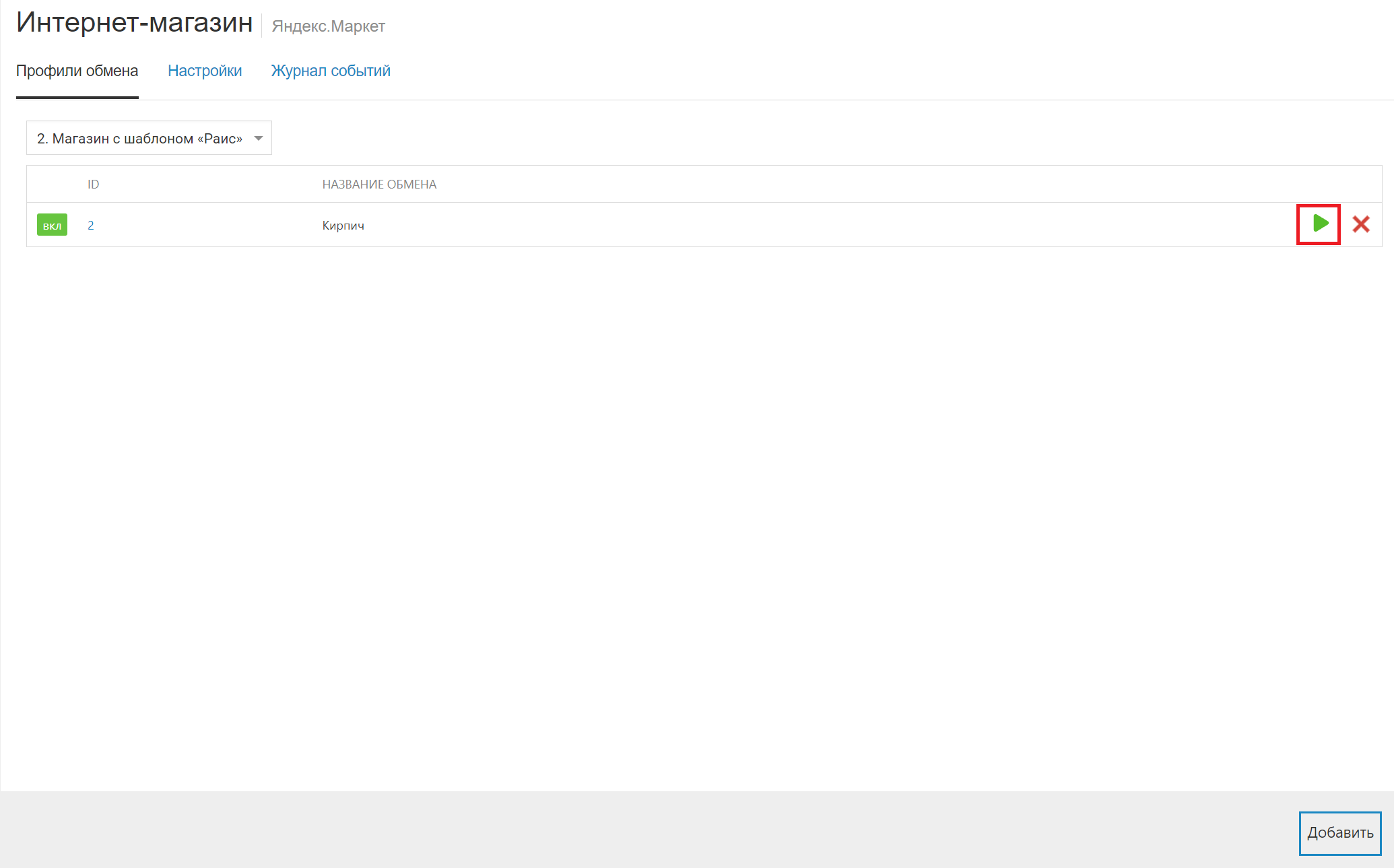
Task: Select the Профили обмена tab
Action: [x=77, y=71]
